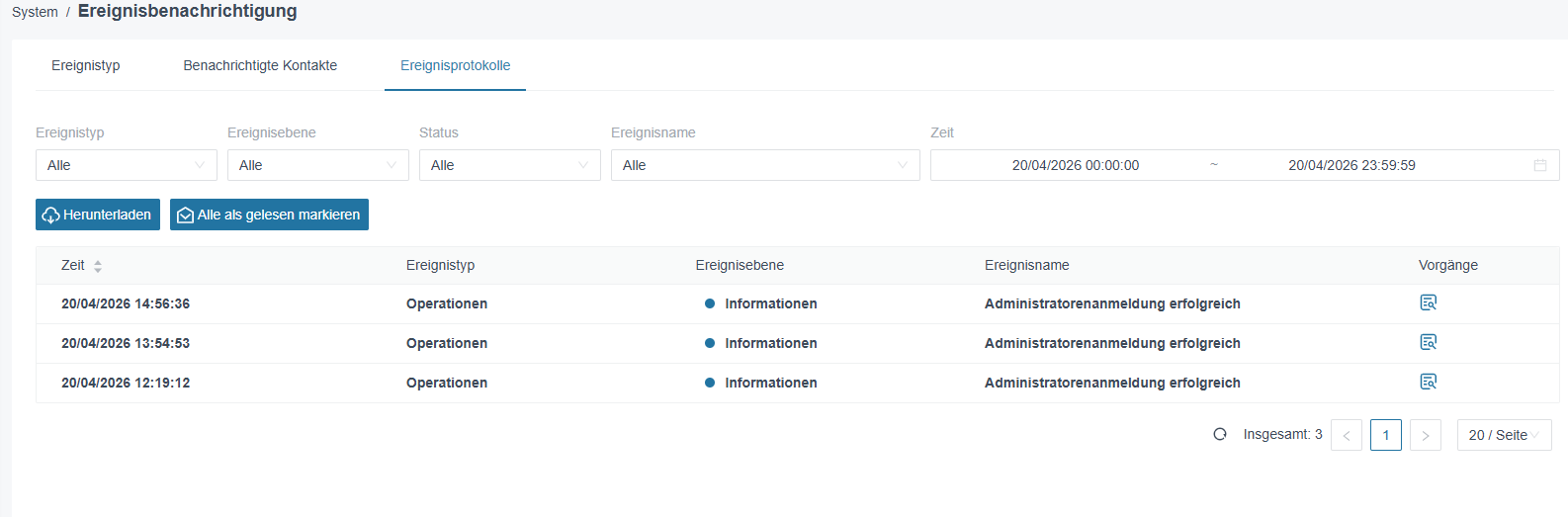Screen dimensions: 1568x517
Task: Switch to Benachrichtigte Kontakte tab
Action: coord(260,65)
